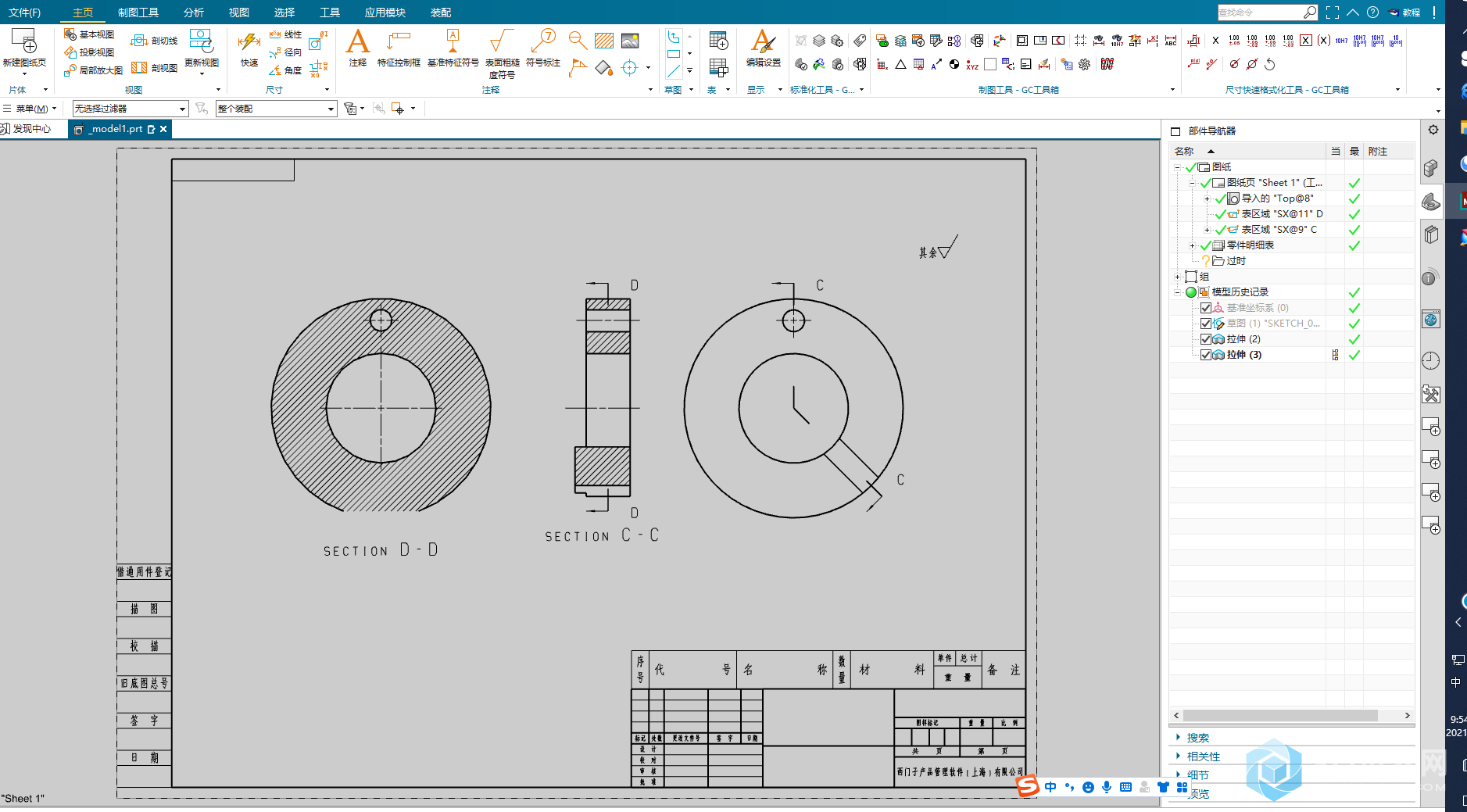
Task: Select the 径向 radial dimension tool
Action: [x=285, y=52]
